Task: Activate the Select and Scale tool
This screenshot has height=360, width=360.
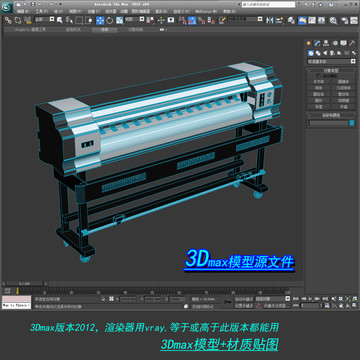Action: click(x=119, y=20)
